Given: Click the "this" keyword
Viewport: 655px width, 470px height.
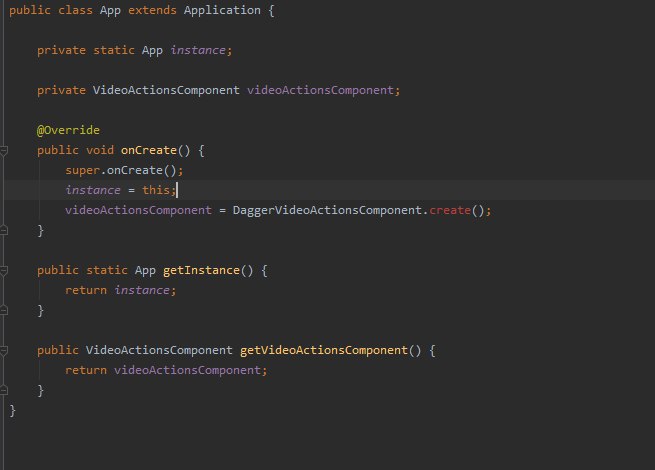Looking at the screenshot, I should [x=156, y=190].
